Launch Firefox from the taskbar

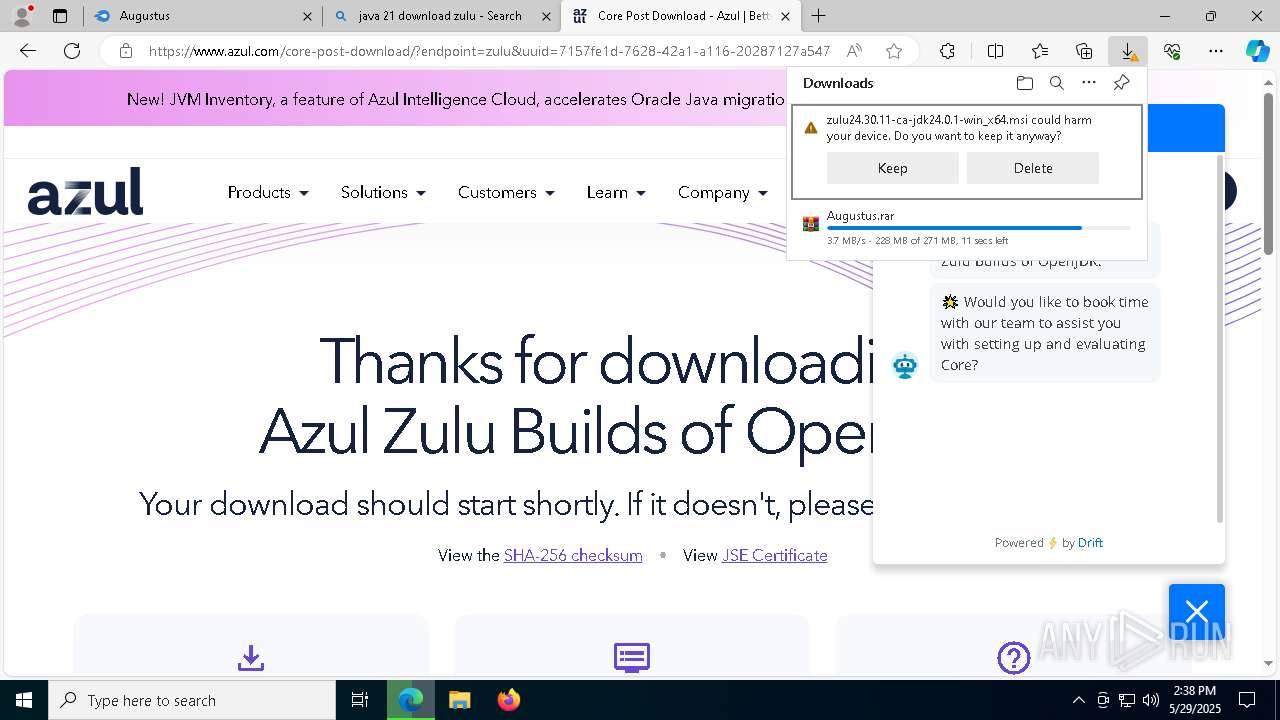(508, 700)
